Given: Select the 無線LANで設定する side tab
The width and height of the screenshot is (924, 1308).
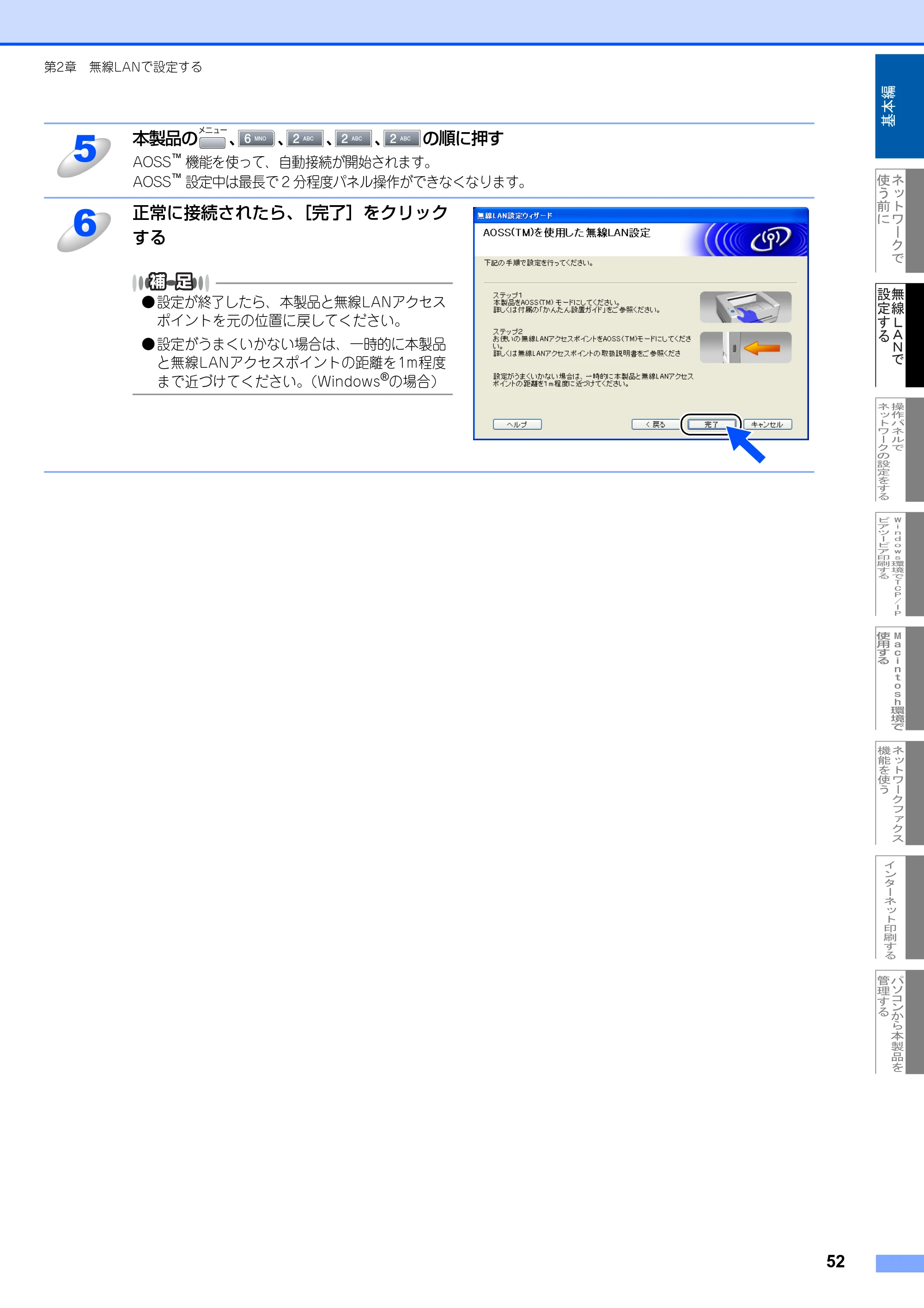Looking at the screenshot, I should [x=899, y=335].
